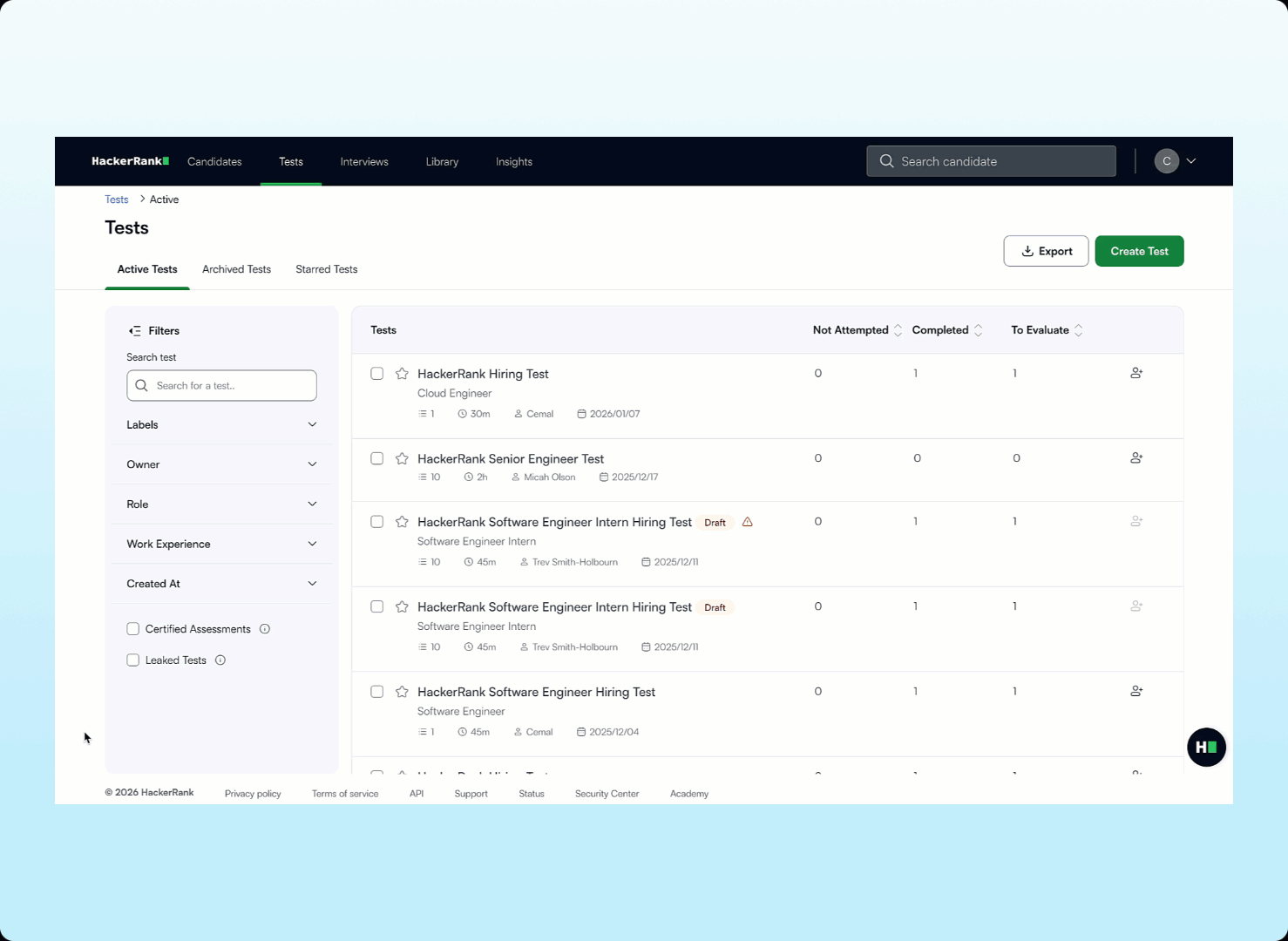Click the Export button
Screen dimensions: 1288x941
pyautogui.click(x=1046, y=251)
